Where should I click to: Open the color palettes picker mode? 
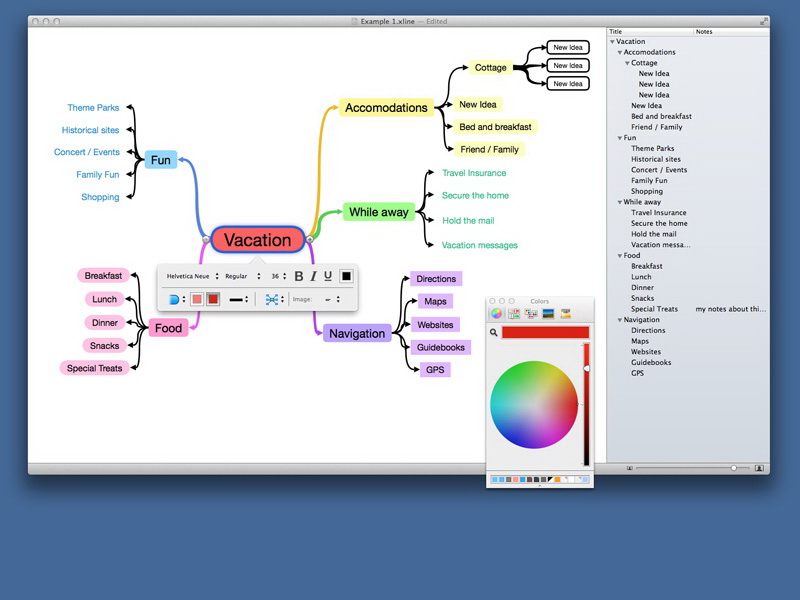point(531,314)
